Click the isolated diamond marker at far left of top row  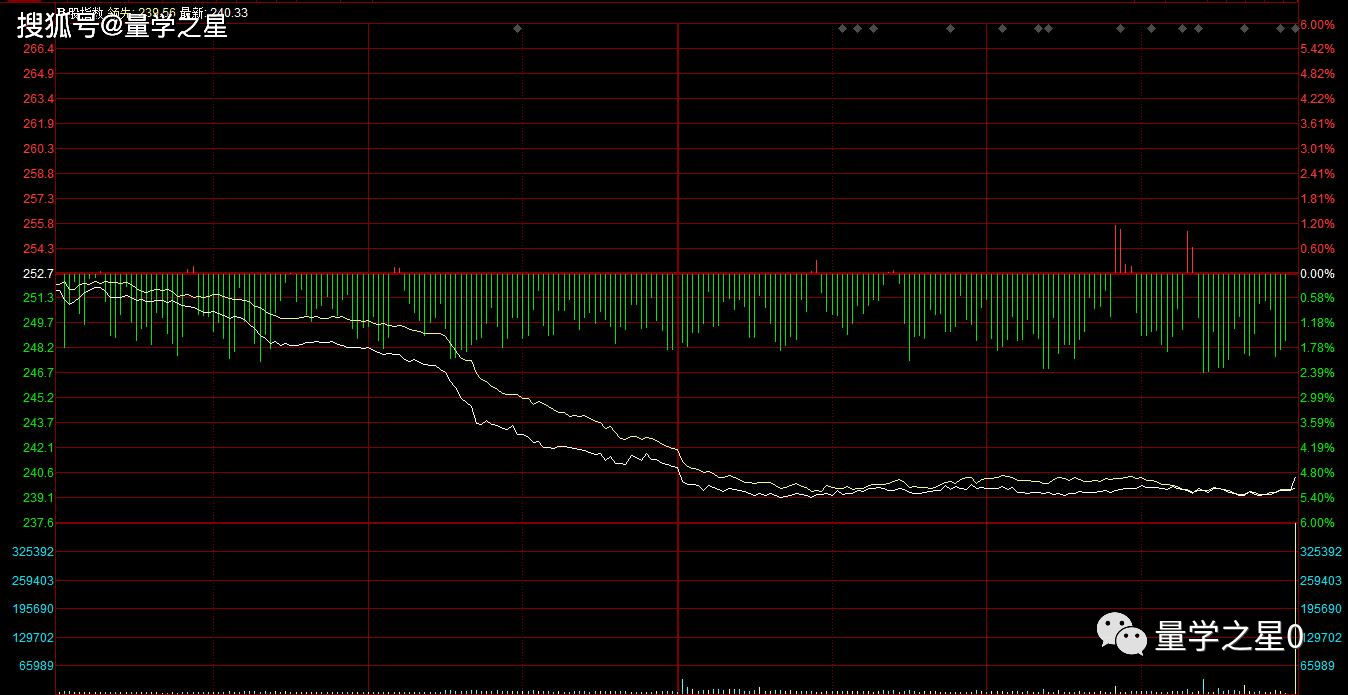[x=517, y=28]
